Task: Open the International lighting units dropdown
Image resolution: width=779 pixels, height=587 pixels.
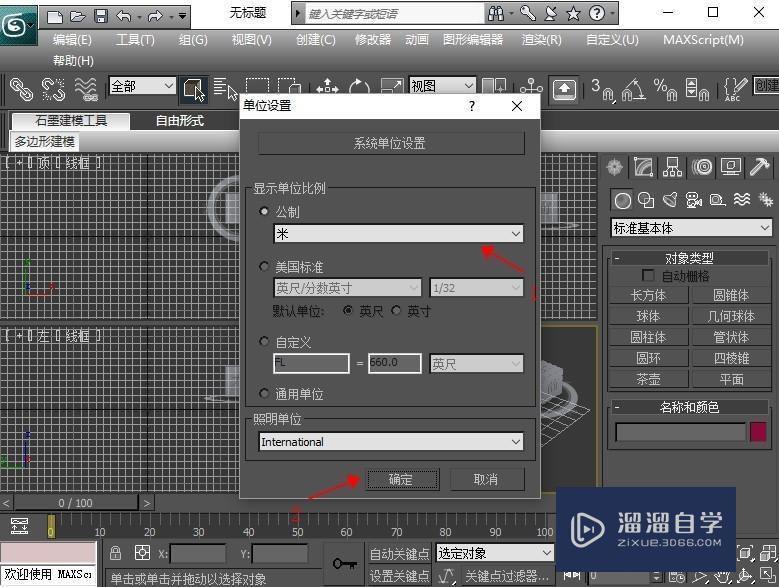Action: point(390,441)
